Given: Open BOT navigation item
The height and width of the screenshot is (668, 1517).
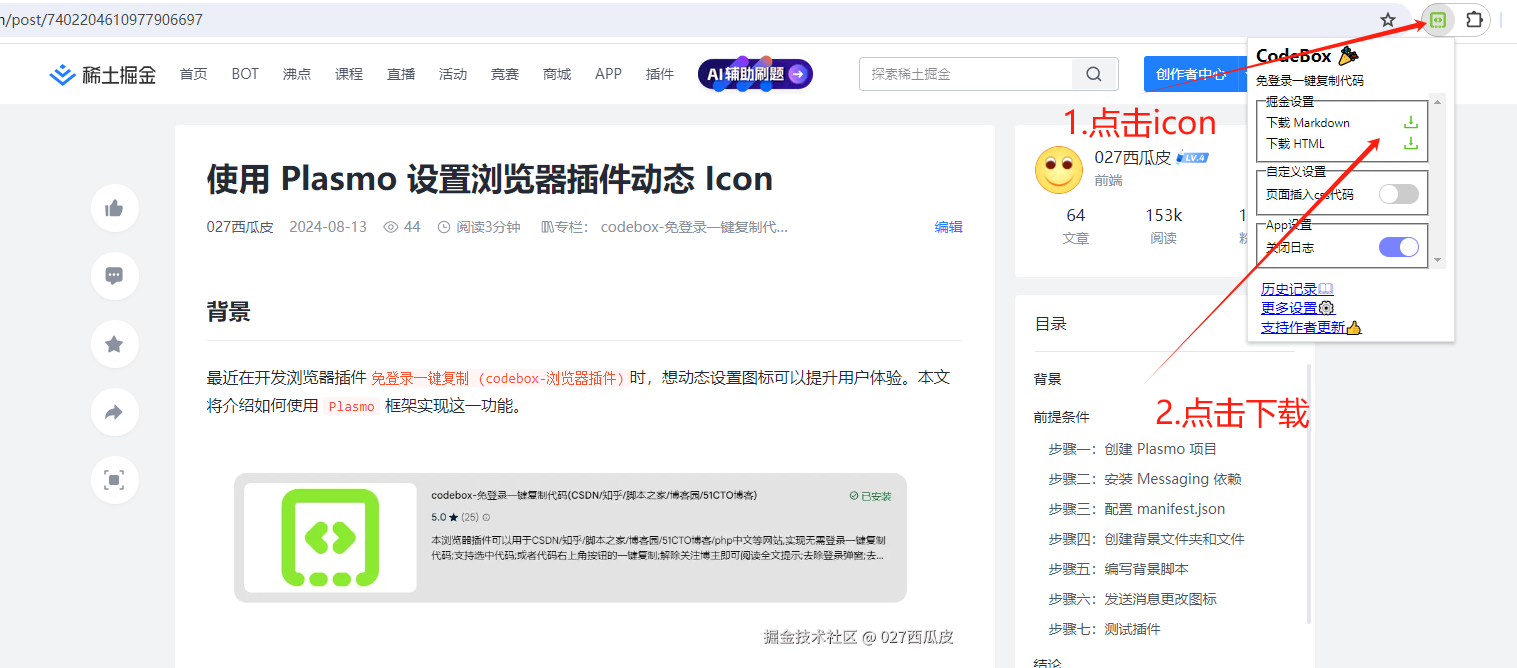Looking at the screenshot, I should [245, 74].
